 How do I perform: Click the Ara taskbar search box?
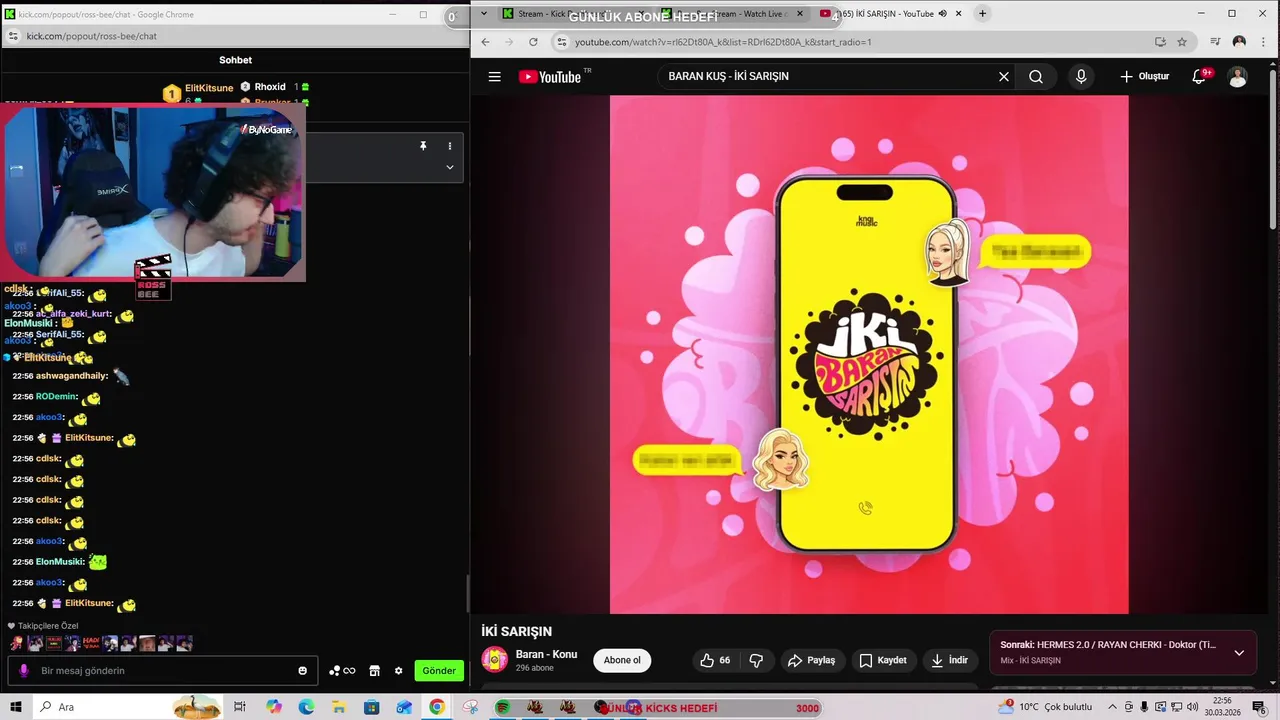click(x=130, y=707)
